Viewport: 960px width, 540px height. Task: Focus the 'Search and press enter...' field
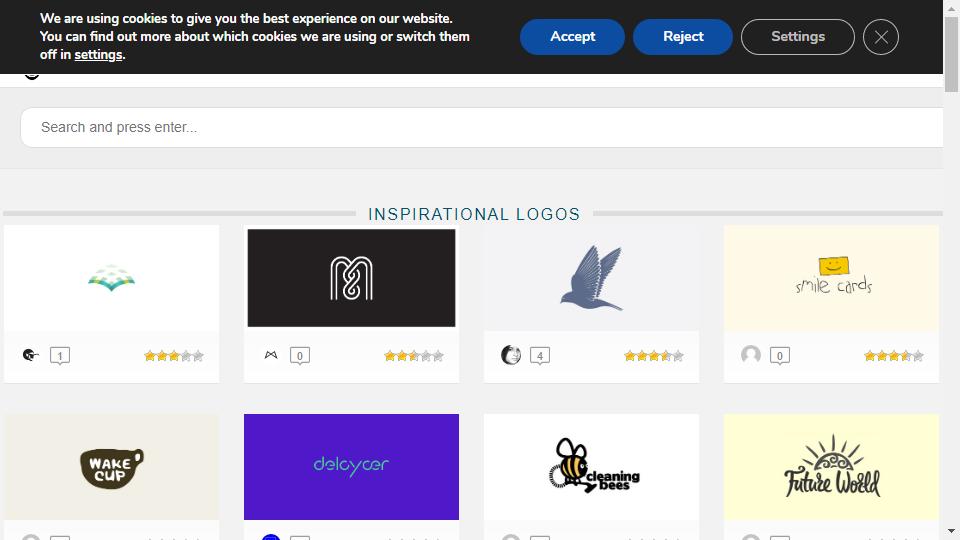[481, 127]
